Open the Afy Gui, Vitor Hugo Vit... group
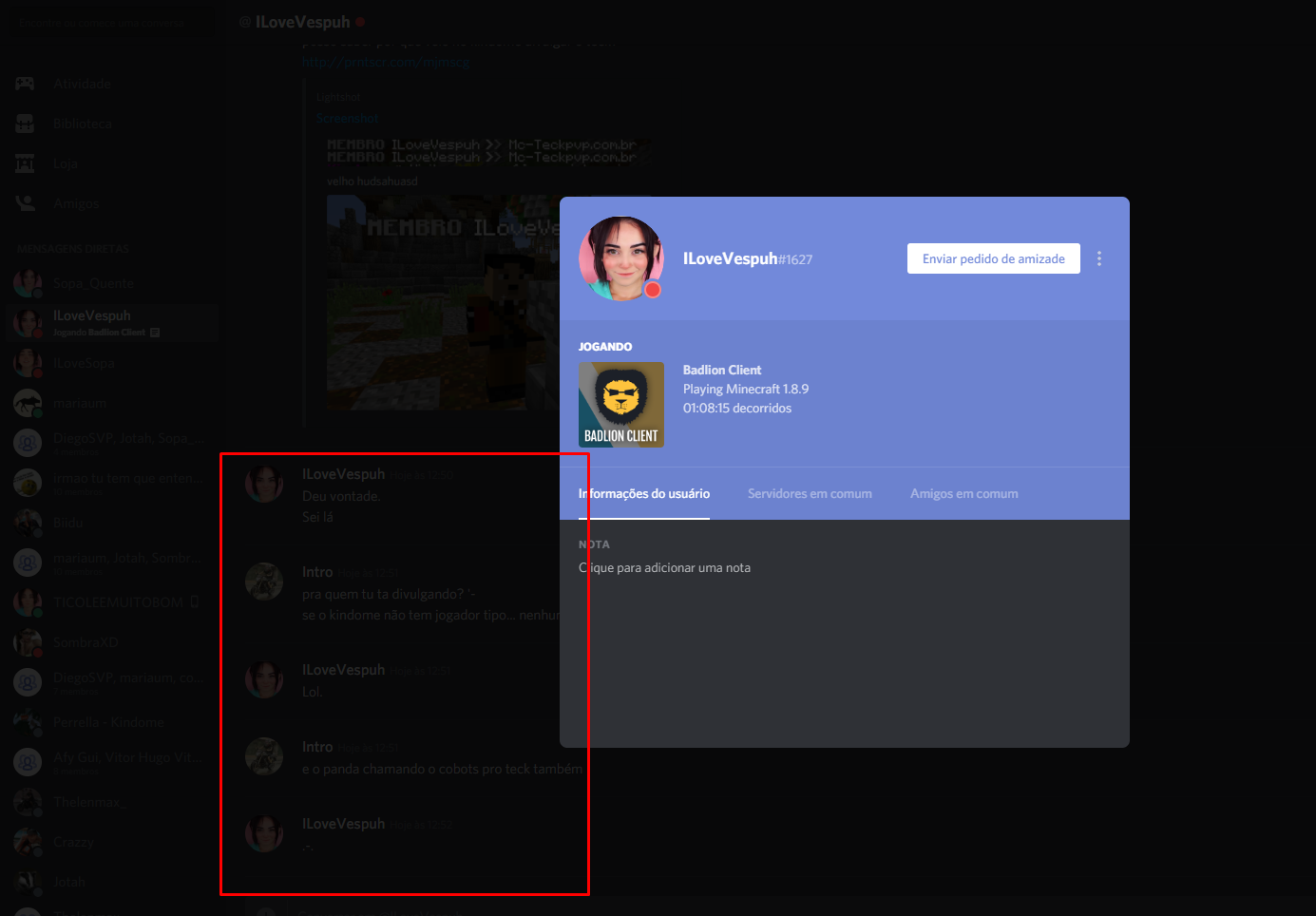The height and width of the screenshot is (916, 1316). [x=112, y=762]
